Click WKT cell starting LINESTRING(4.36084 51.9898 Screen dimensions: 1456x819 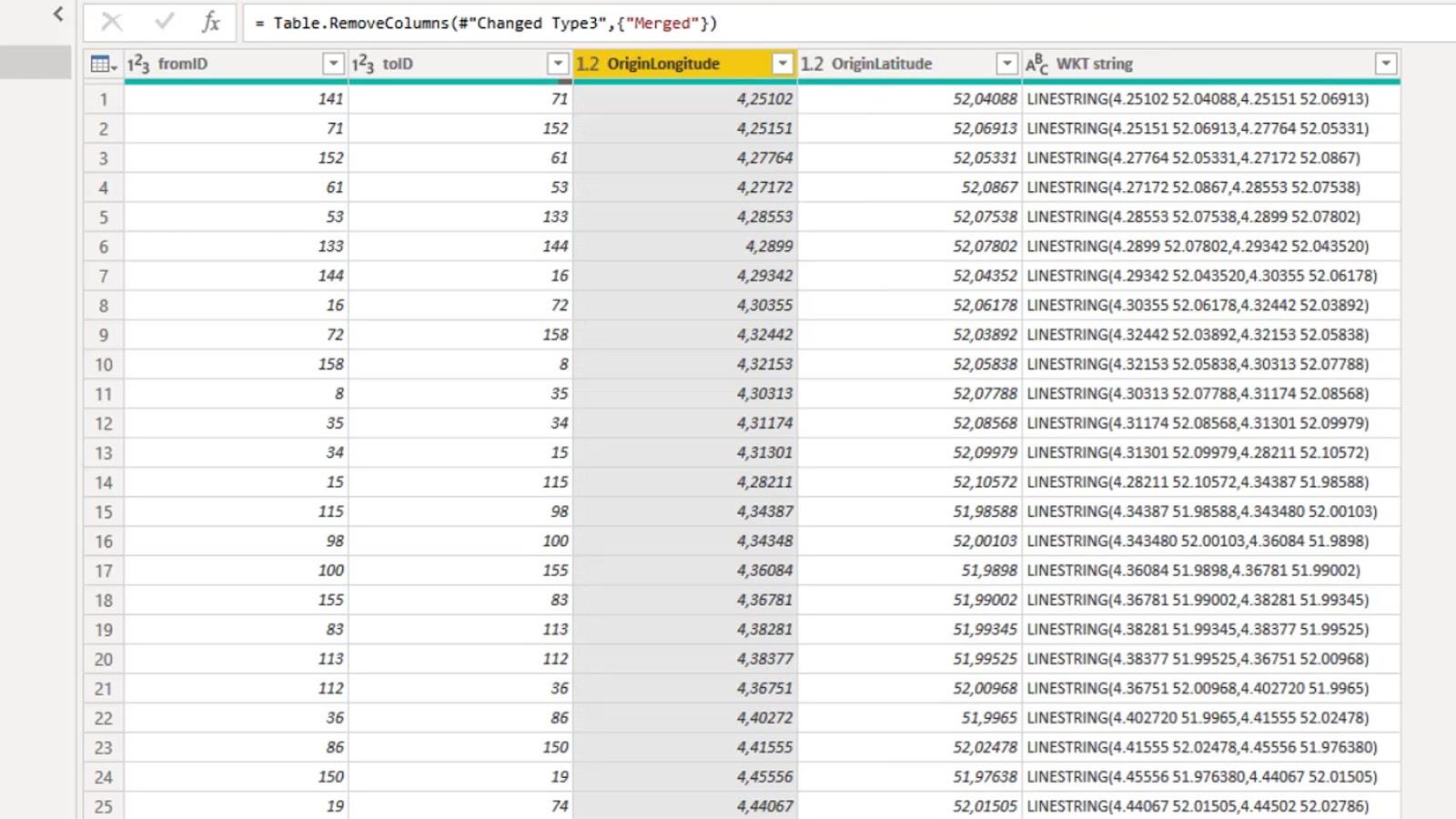pos(1211,571)
